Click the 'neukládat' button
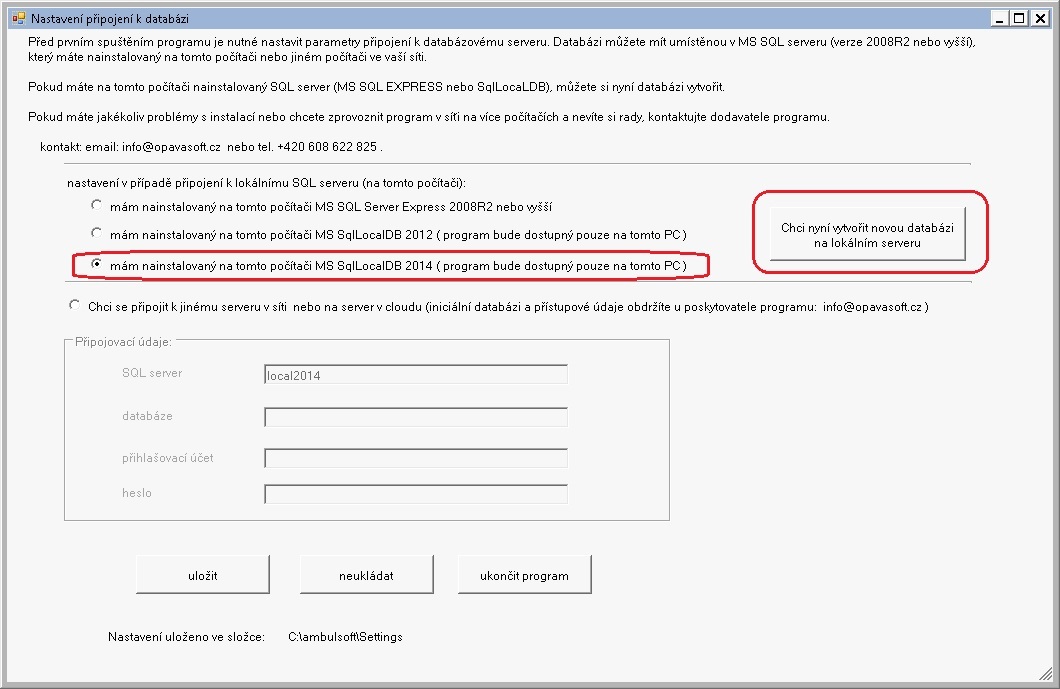1060x689 pixels. pyautogui.click(x=366, y=575)
